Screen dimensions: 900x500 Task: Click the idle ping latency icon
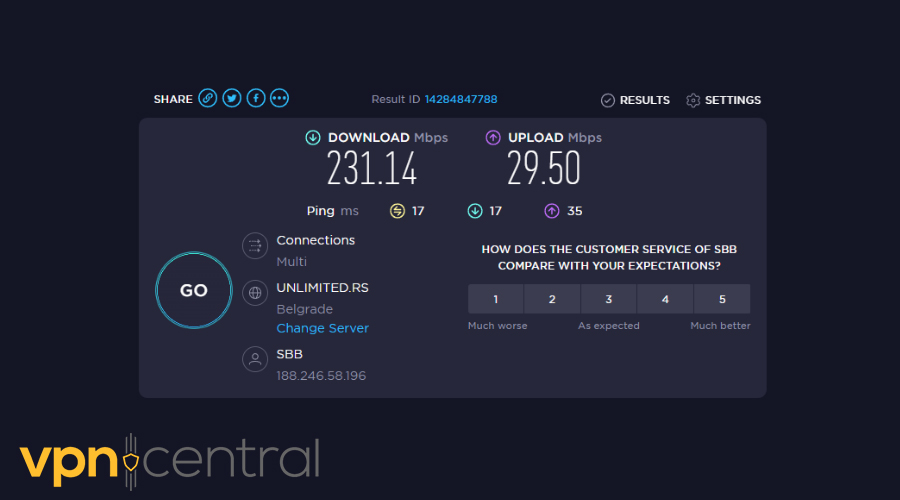click(397, 211)
